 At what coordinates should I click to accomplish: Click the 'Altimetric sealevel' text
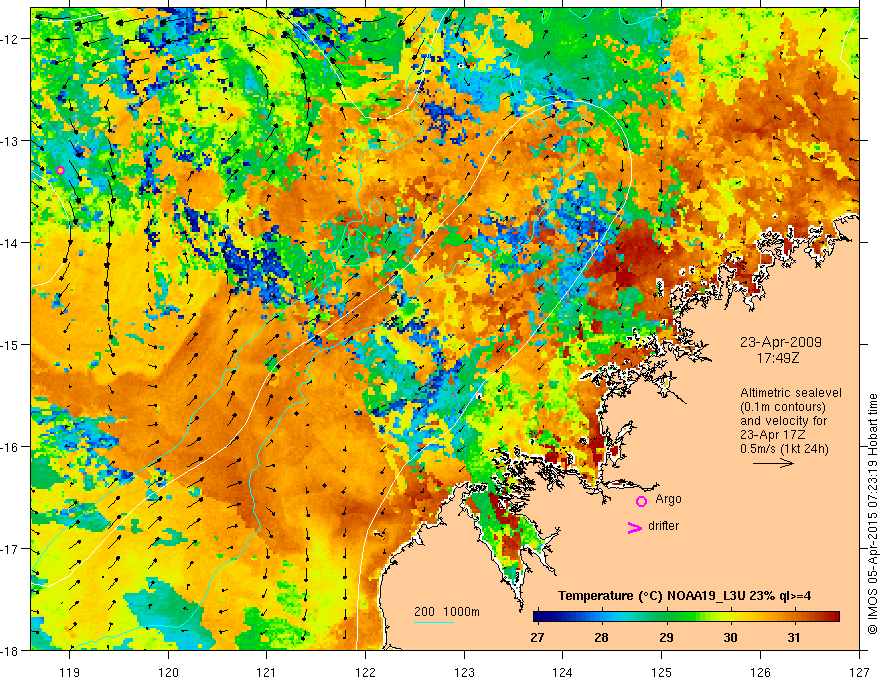[791, 393]
